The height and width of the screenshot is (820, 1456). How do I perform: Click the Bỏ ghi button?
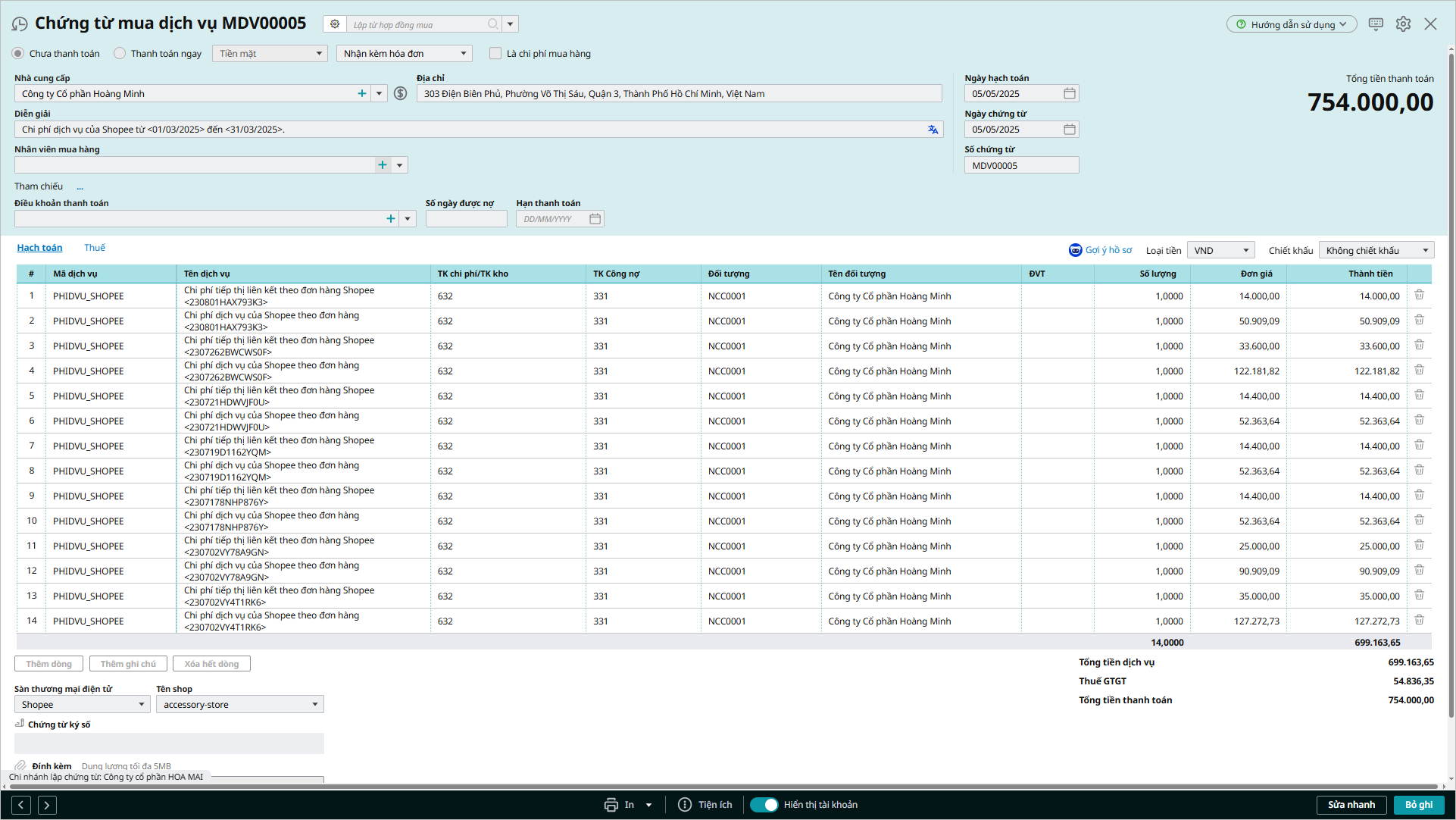(x=1418, y=805)
